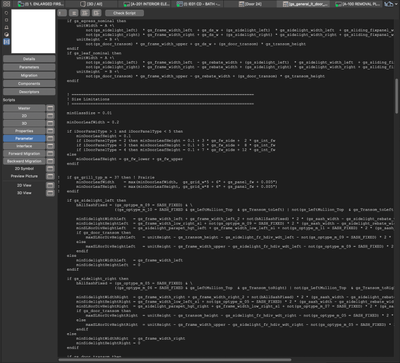Select the 3D View entry

pos(24,193)
